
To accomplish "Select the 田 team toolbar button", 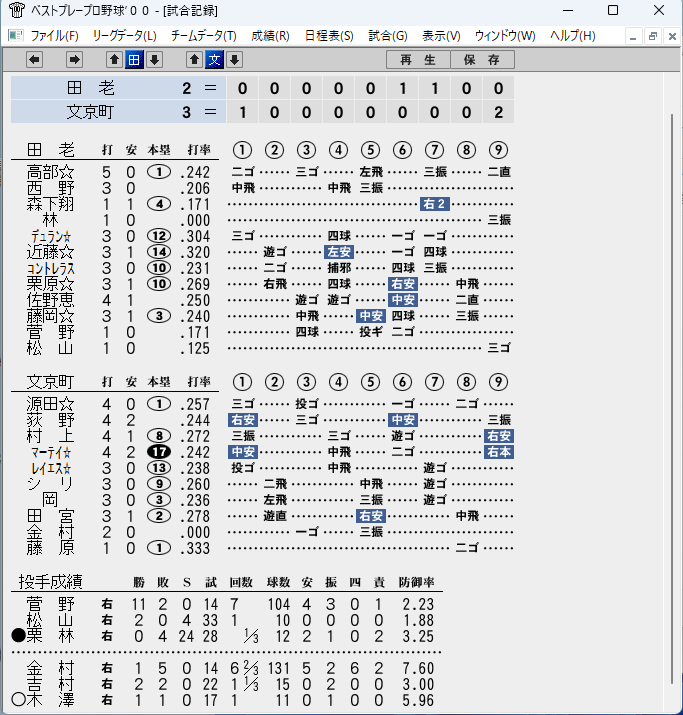I will tap(134, 60).
